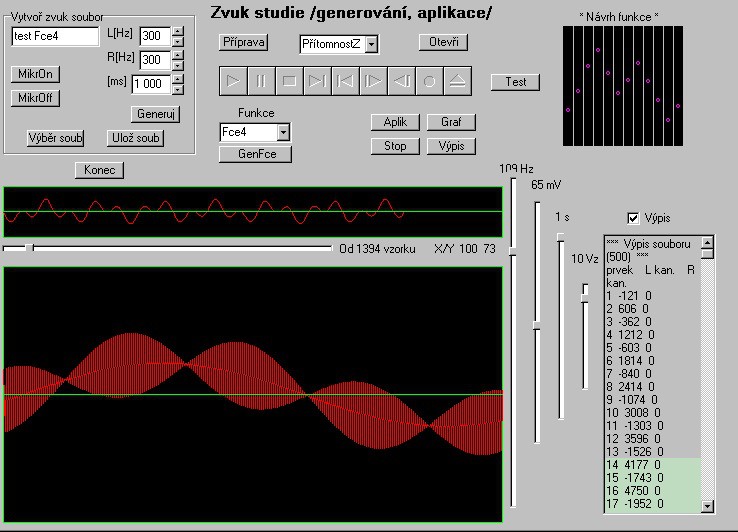The image size is (738, 532).
Task: Click the step forward icon
Action: coord(372,81)
